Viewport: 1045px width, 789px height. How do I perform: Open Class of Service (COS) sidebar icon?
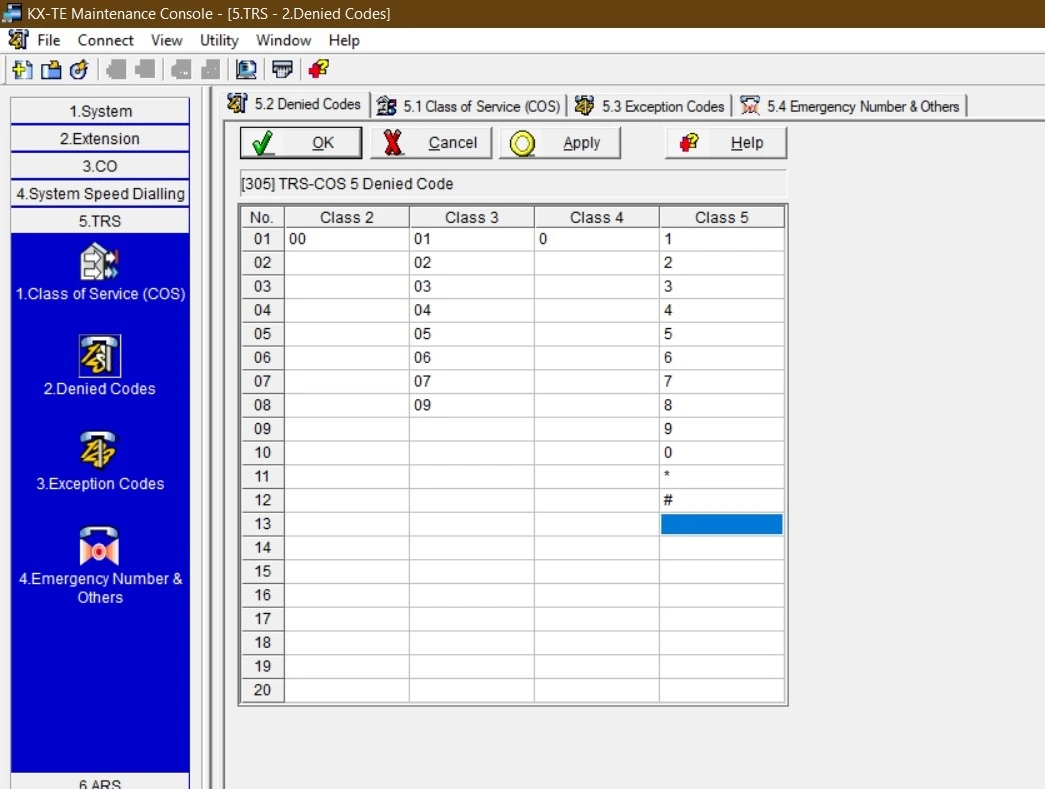coord(100,262)
